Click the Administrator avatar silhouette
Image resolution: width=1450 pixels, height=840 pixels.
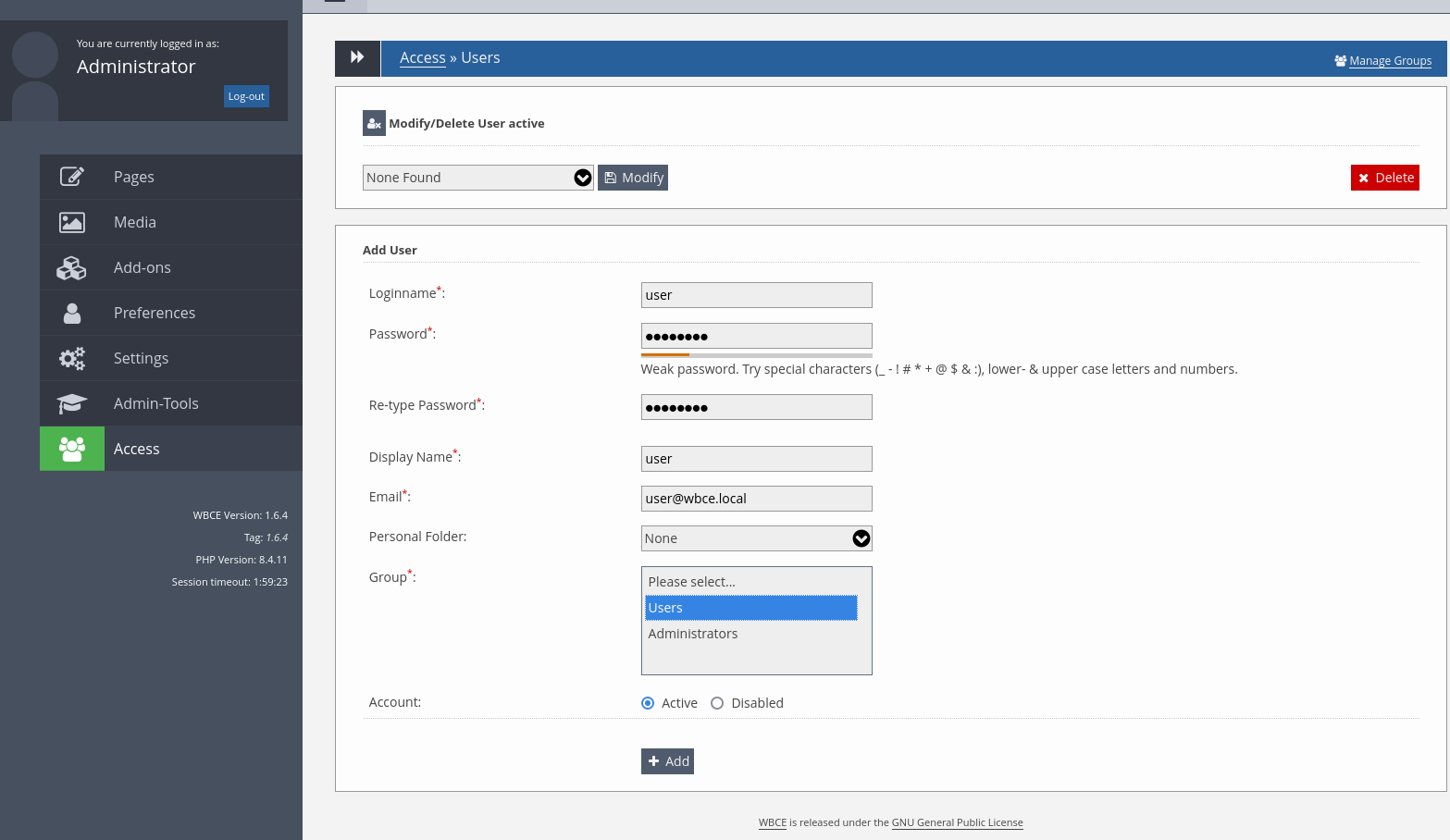point(35,76)
